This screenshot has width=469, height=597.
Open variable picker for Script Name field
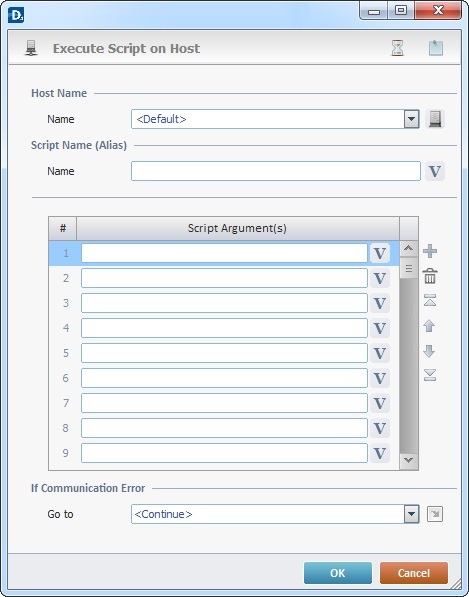435,171
